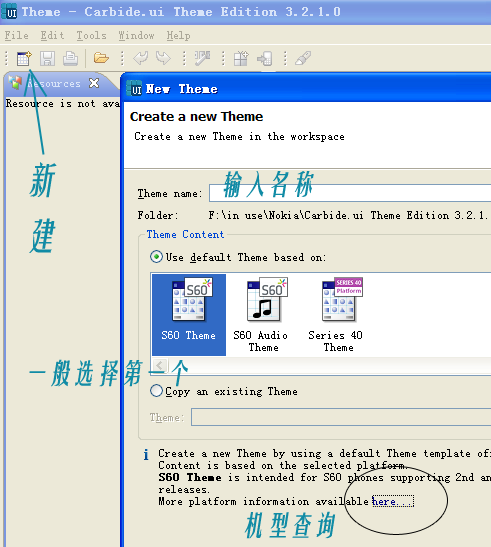Click the Save toolbar icon
The image size is (491, 547).
point(47,58)
